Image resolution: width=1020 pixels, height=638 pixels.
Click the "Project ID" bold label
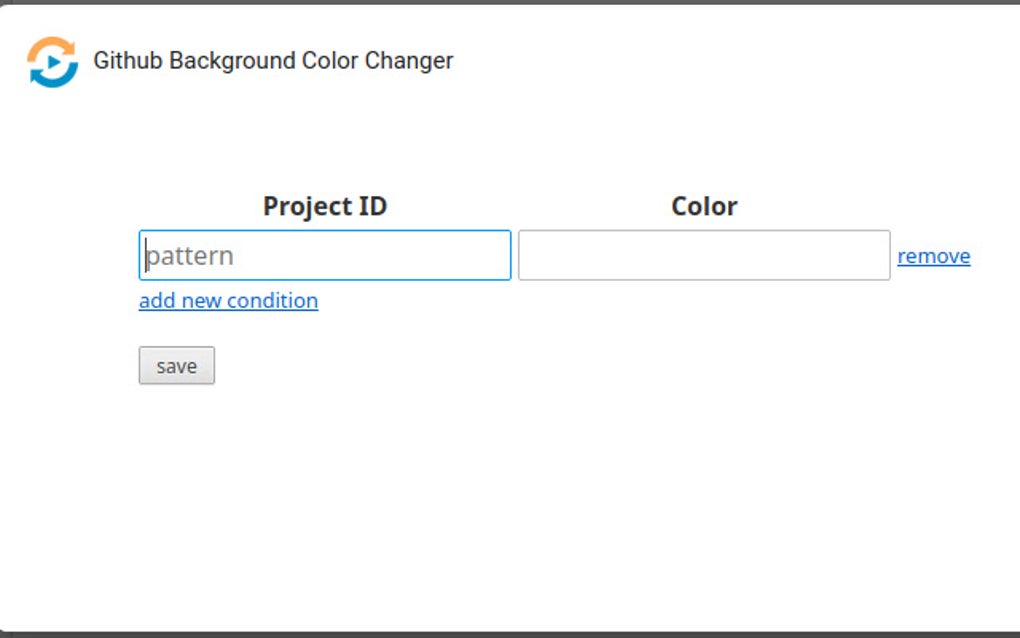click(x=325, y=206)
